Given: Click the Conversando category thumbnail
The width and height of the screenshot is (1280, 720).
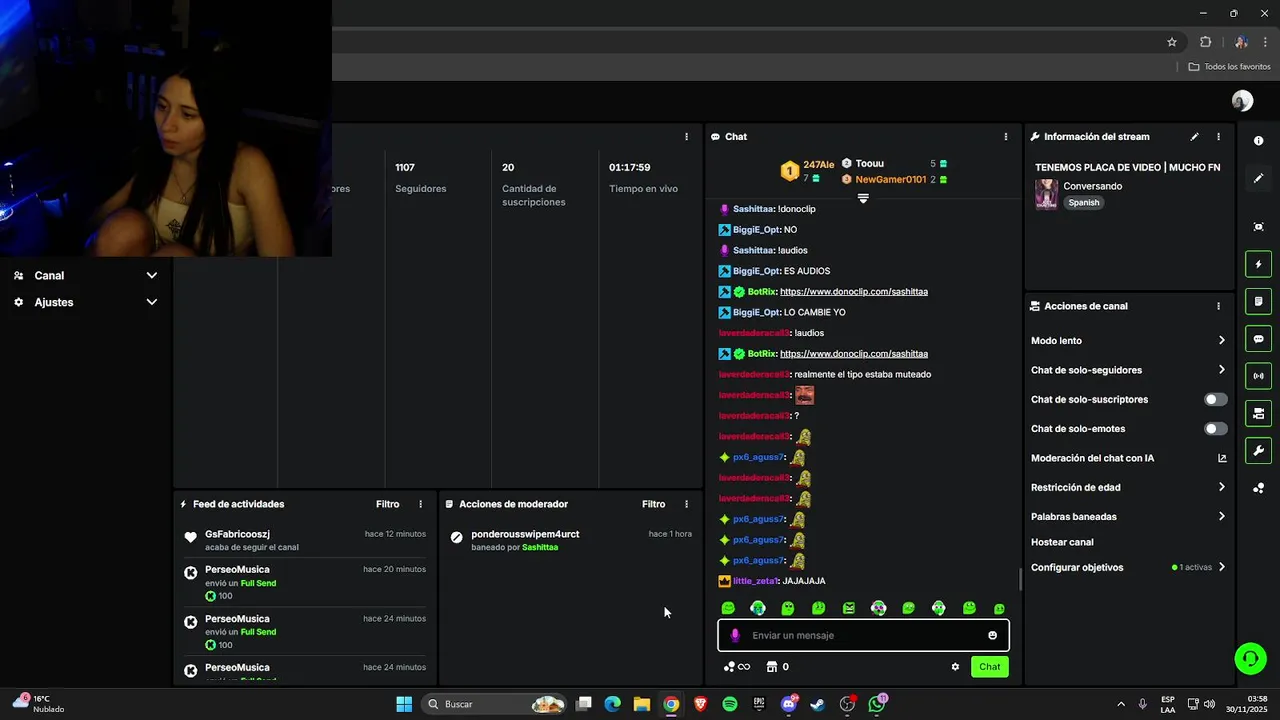Looking at the screenshot, I should click(1046, 194).
